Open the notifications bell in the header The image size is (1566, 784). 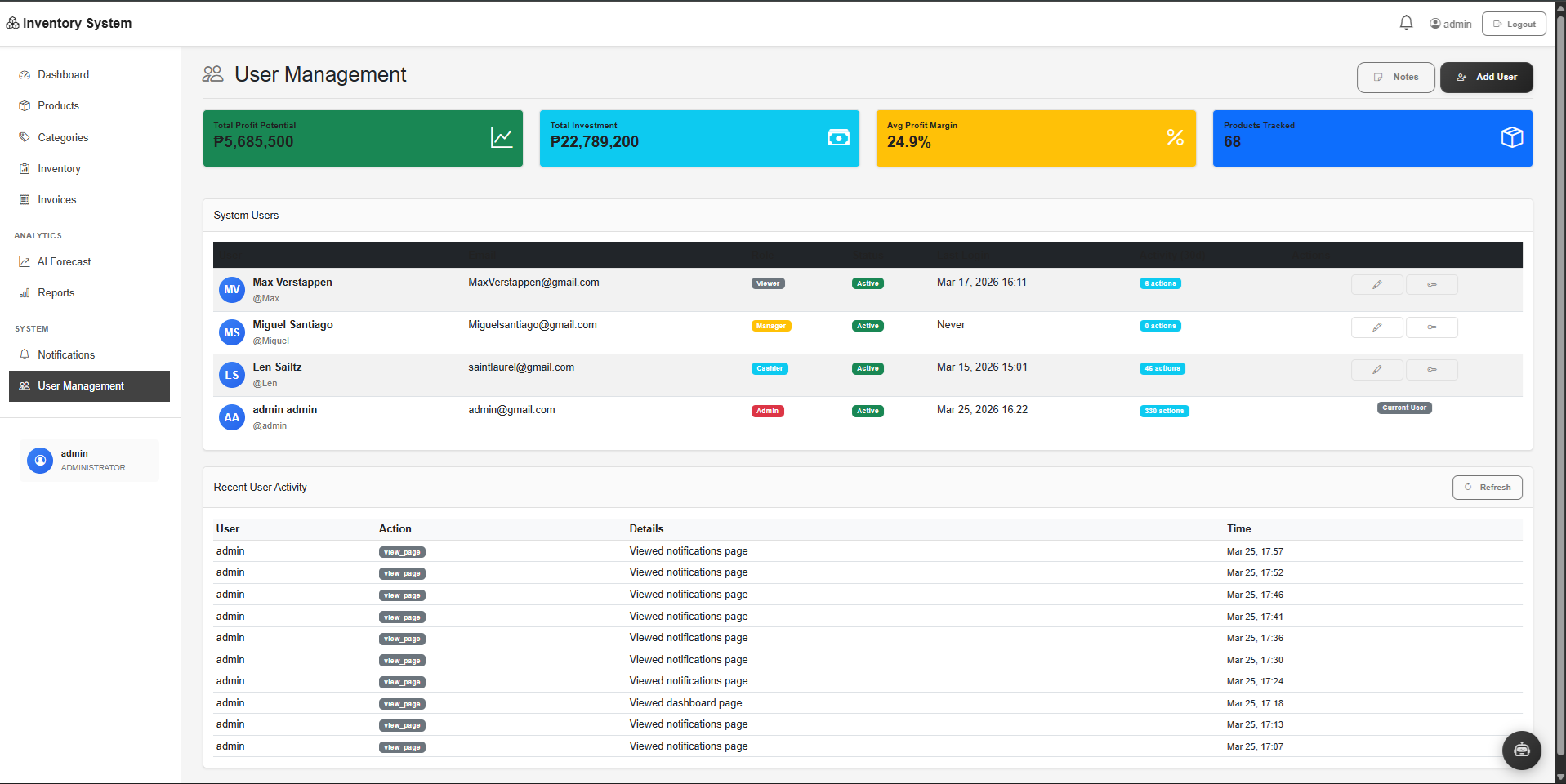1405,22
